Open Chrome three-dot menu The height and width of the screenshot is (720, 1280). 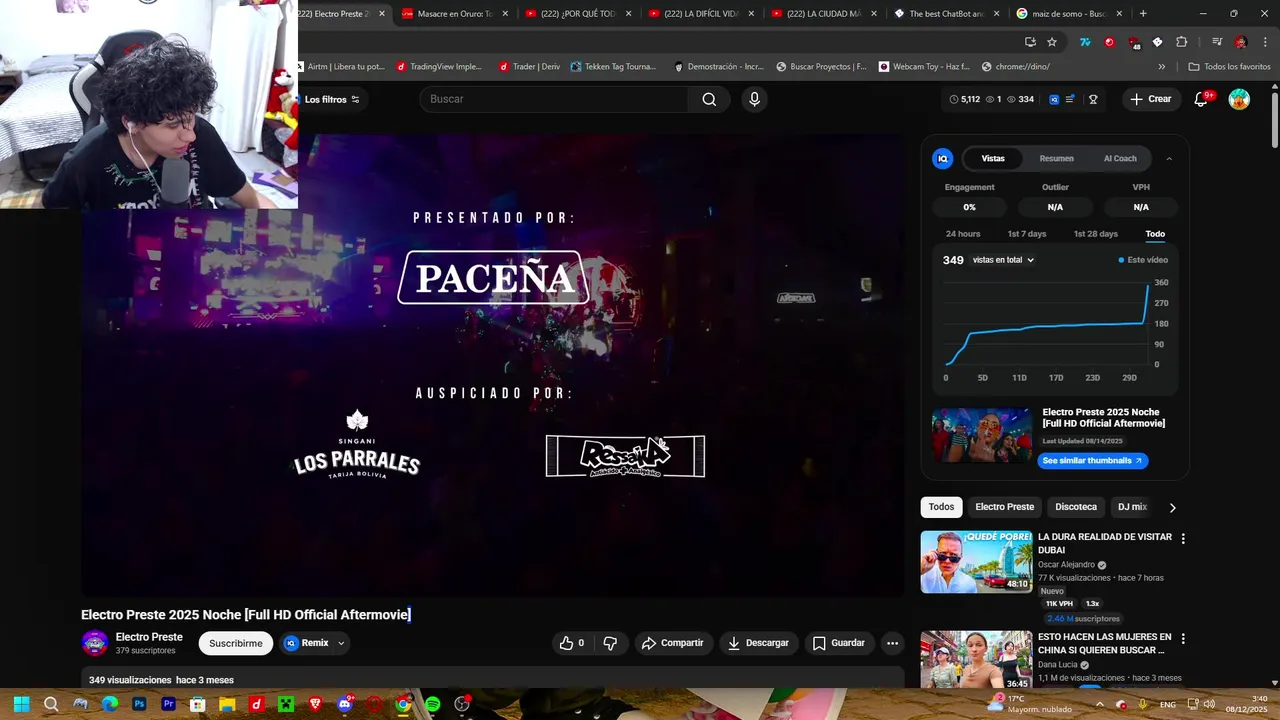coord(1263,42)
